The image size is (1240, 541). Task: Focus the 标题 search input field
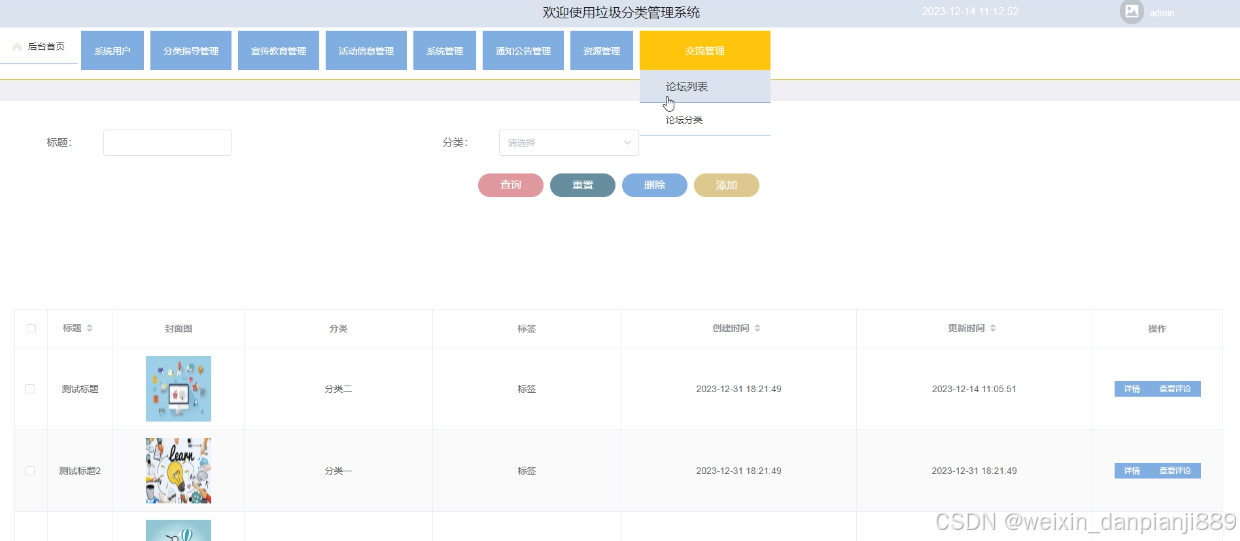click(x=167, y=143)
